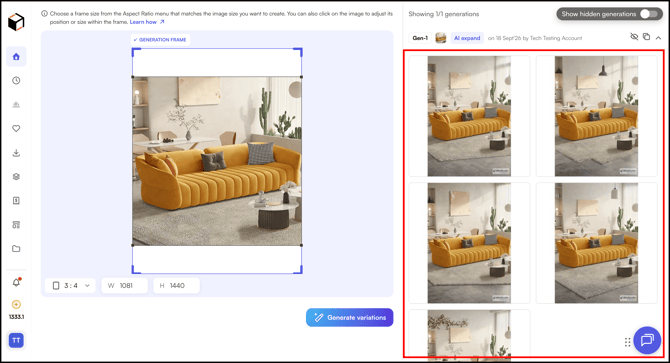Click the layers stack icon in sidebar

(x=16, y=176)
